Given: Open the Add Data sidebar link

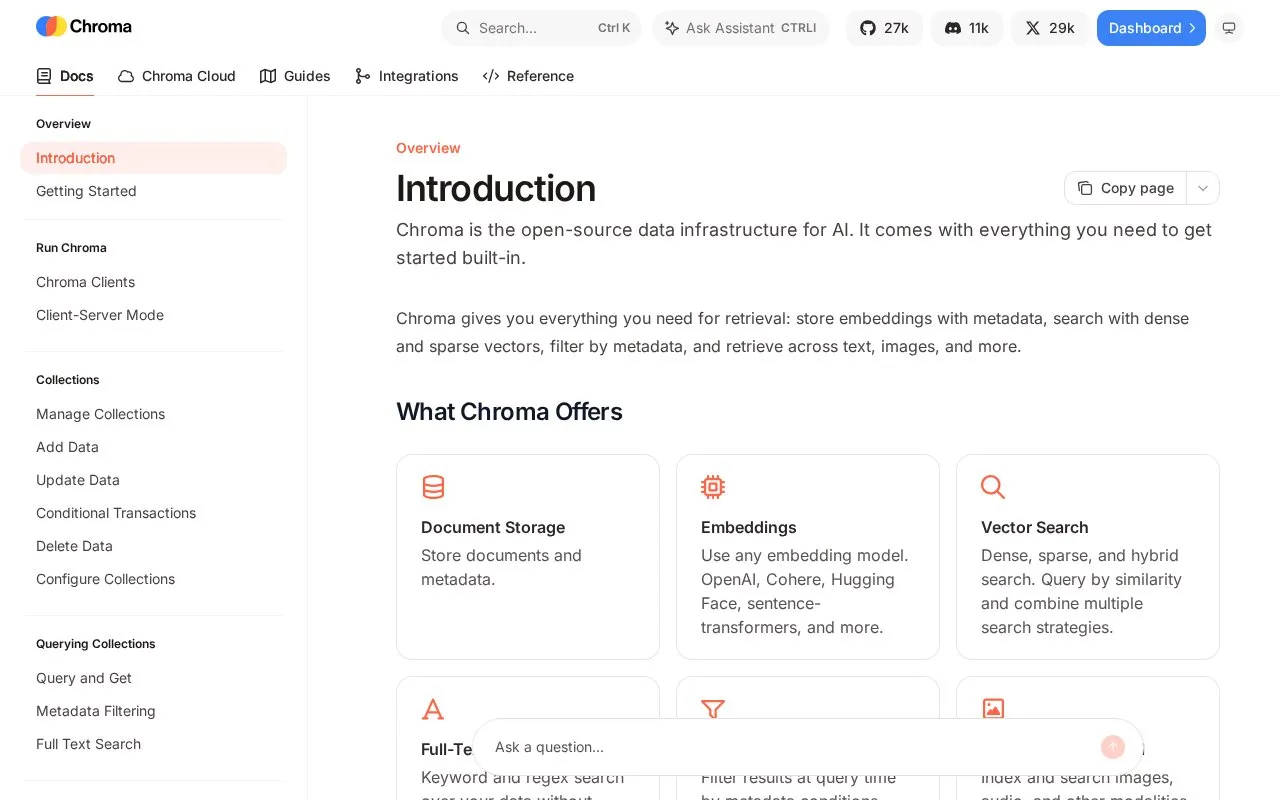Looking at the screenshot, I should (153, 447).
